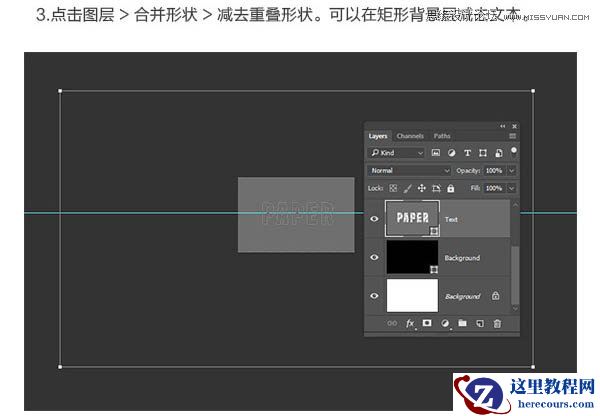Delete layer using trash icon
The height and width of the screenshot is (416, 600).
pyautogui.click(x=497, y=324)
